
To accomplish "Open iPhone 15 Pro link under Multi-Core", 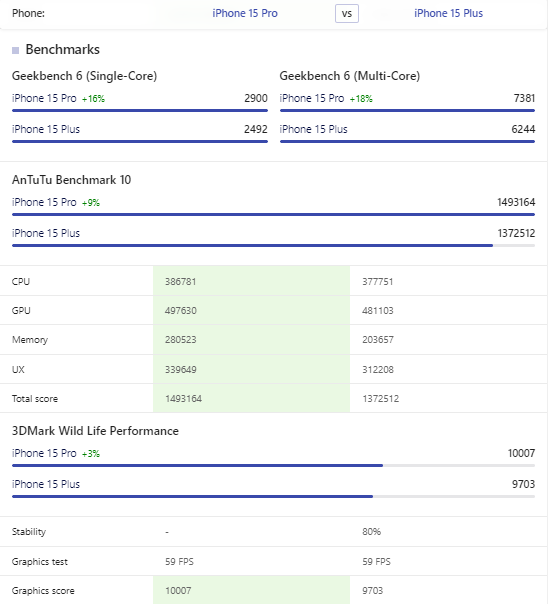I will click(312, 98).
